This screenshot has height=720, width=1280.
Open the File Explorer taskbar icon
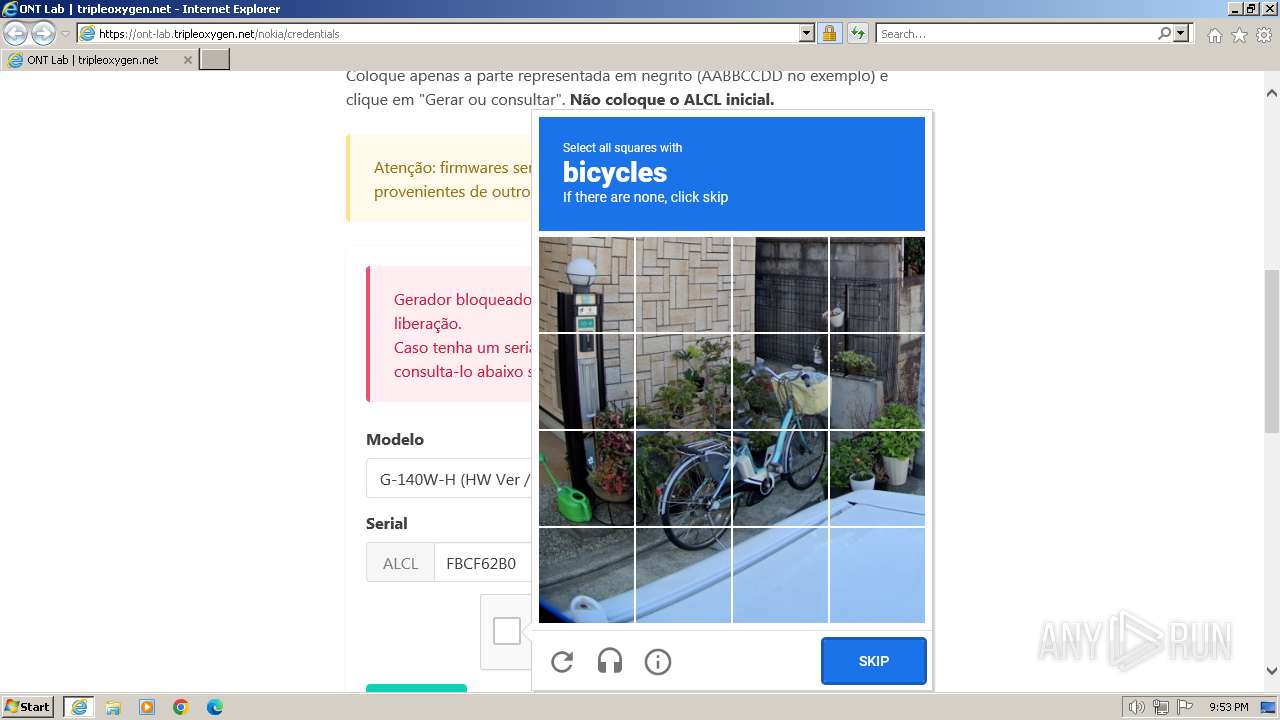pyautogui.click(x=113, y=706)
